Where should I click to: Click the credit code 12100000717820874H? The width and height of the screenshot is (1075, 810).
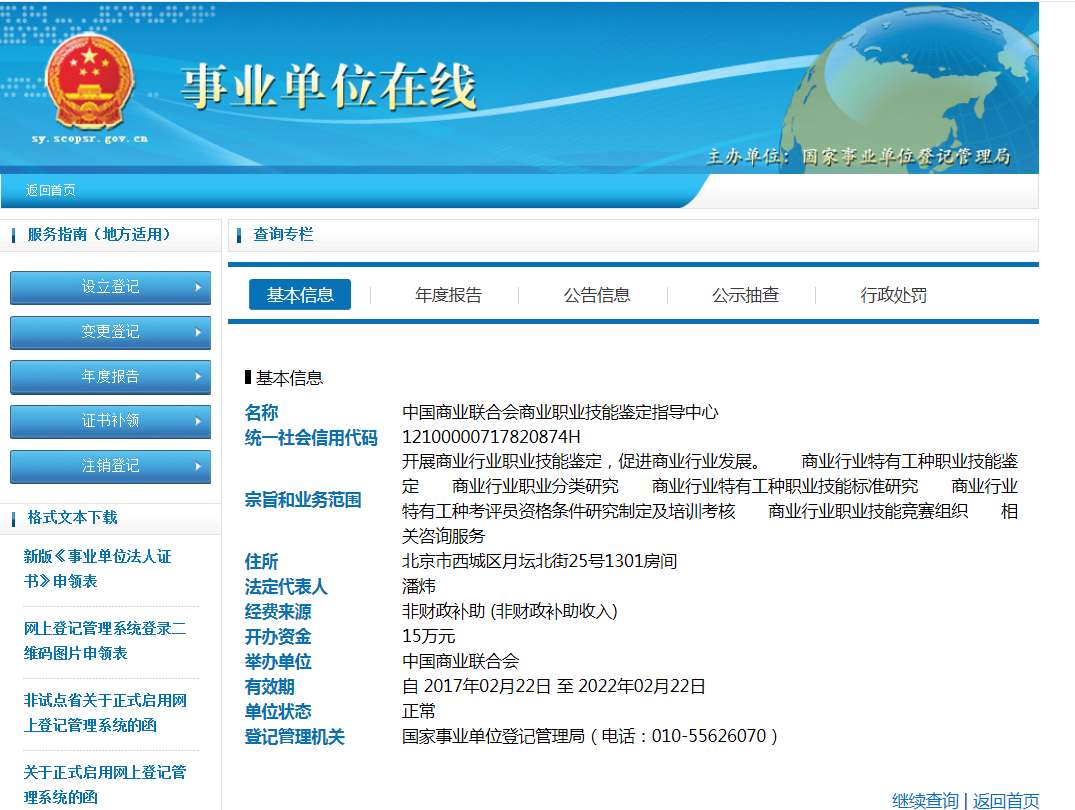491,437
